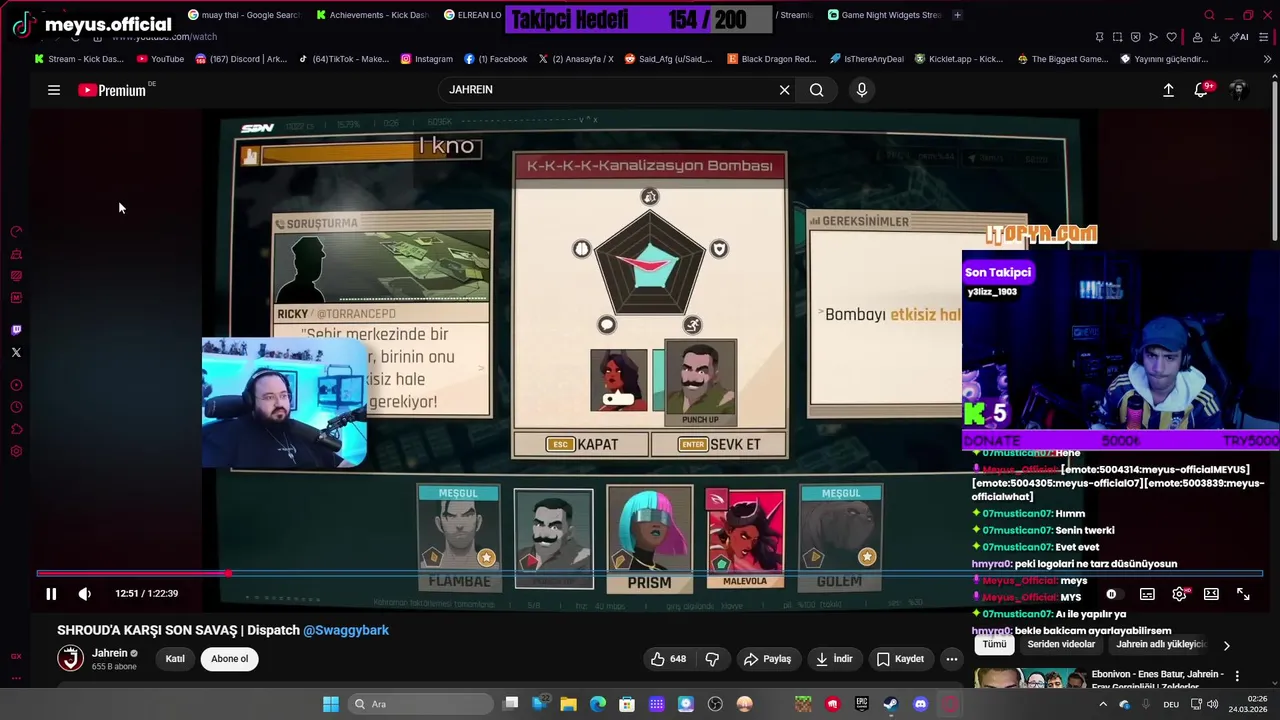
Task: Open Microsoft Edge from taskbar
Action: [598, 704]
